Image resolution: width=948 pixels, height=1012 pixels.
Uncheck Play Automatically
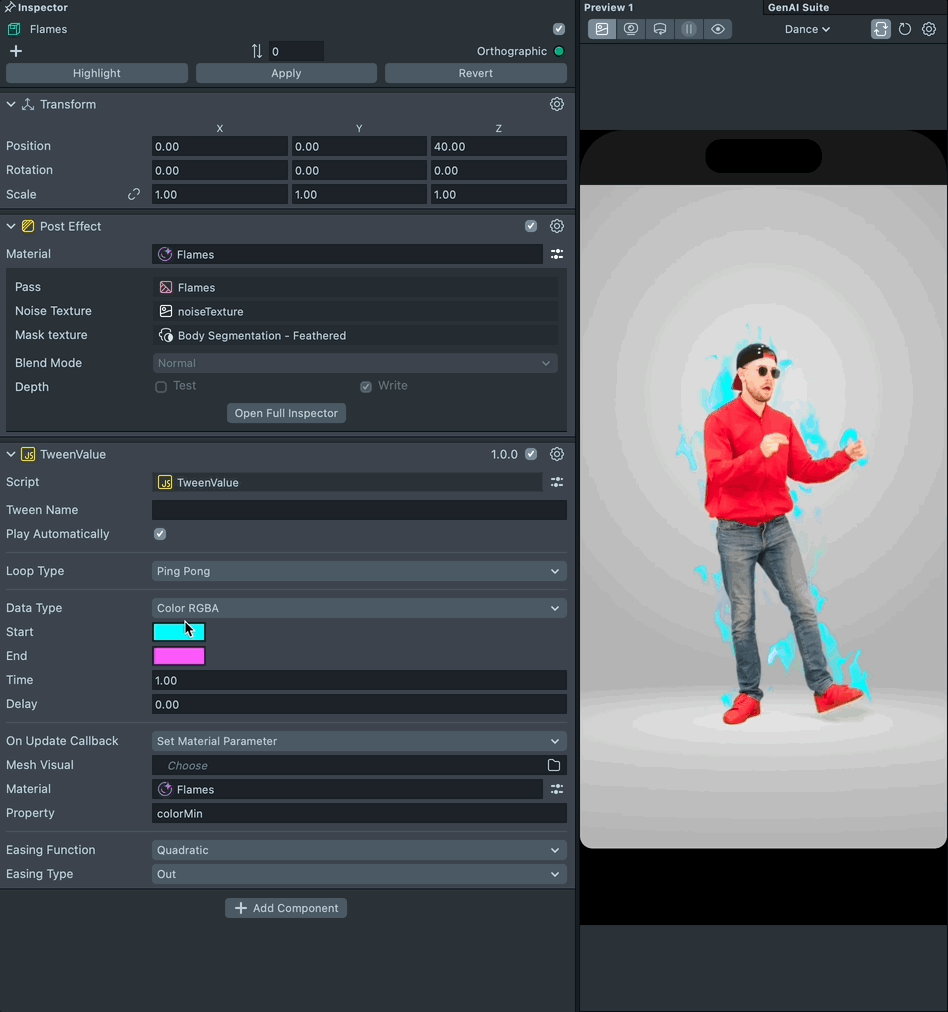(160, 534)
